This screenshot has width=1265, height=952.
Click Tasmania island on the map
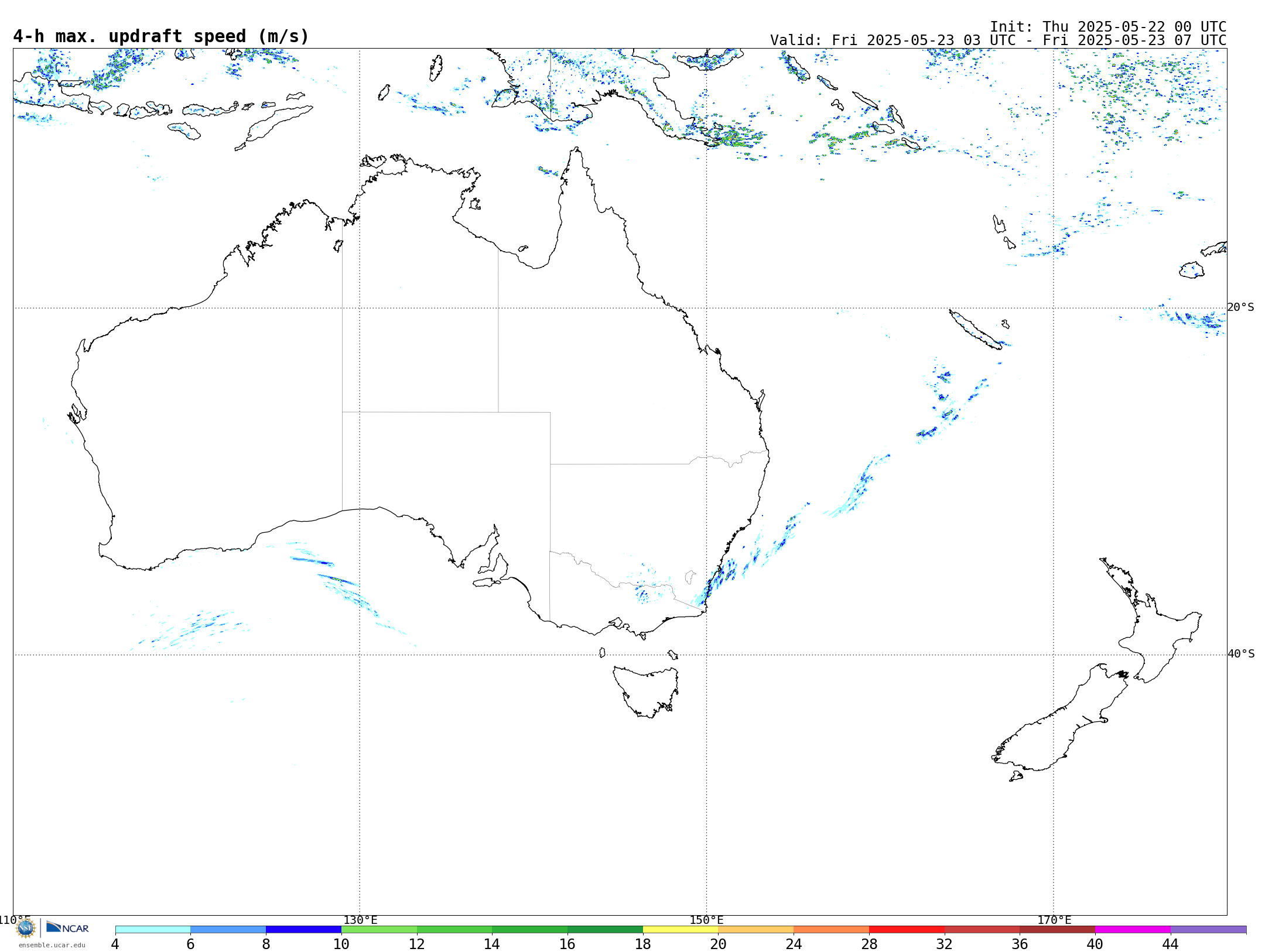[646, 691]
